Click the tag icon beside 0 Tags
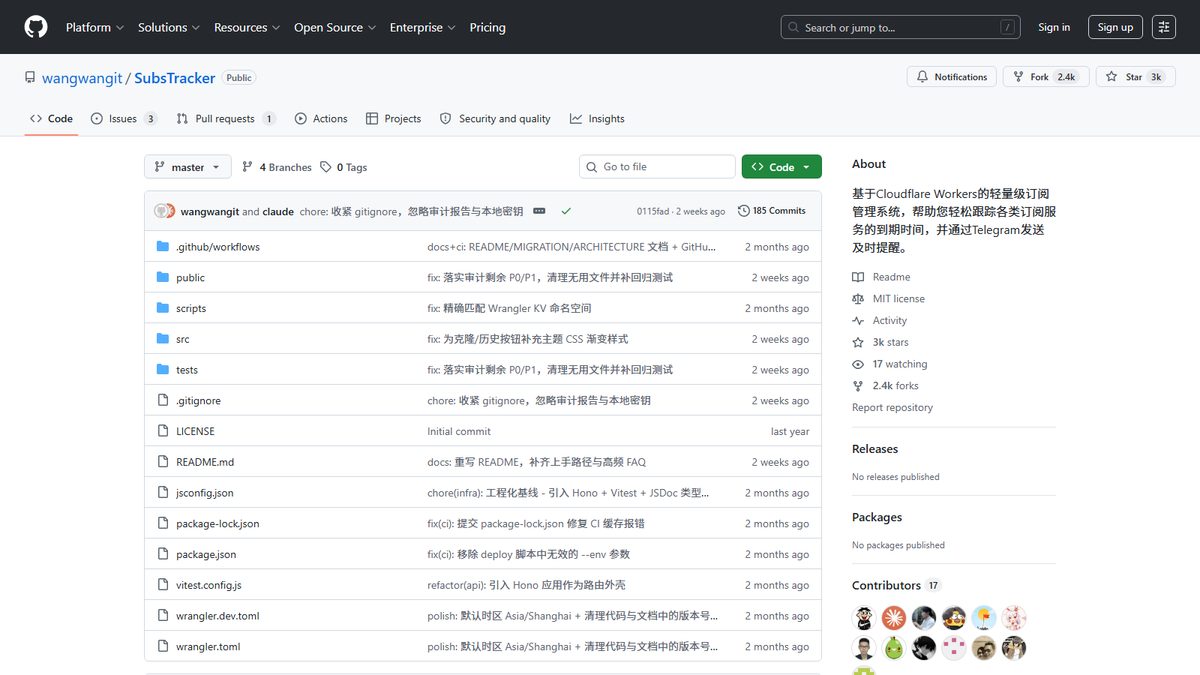Viewport: 1200px width, 675px height. (x=326, y=167)
